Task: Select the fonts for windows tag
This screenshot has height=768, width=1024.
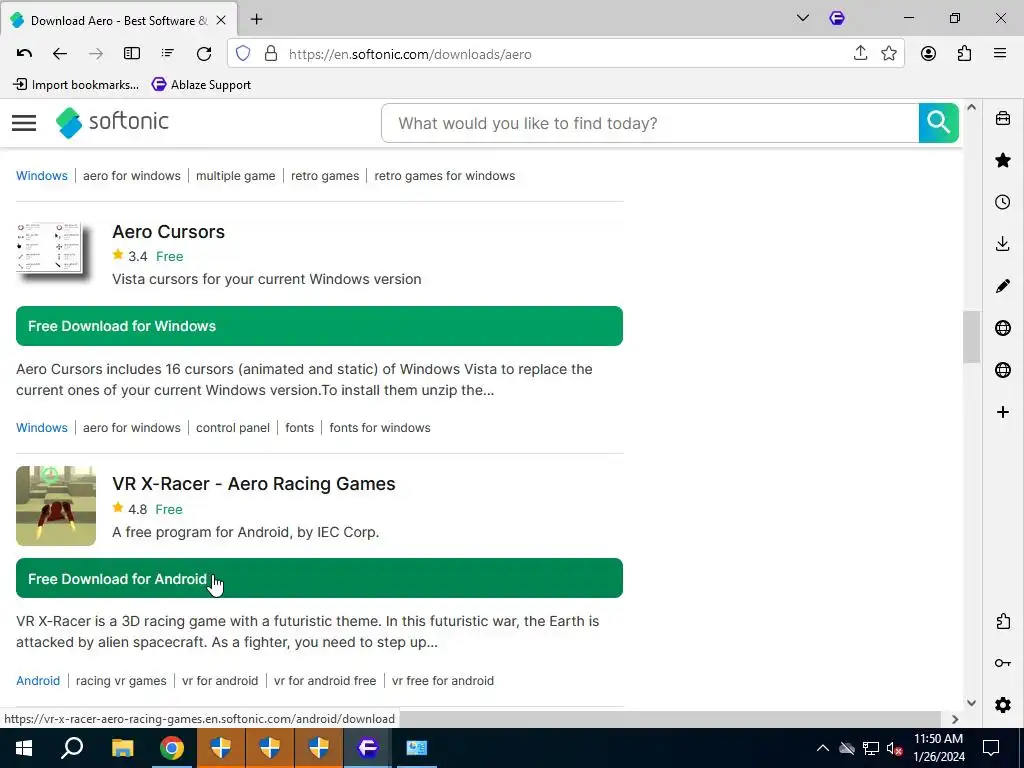Action: click(x=380, y=428)
